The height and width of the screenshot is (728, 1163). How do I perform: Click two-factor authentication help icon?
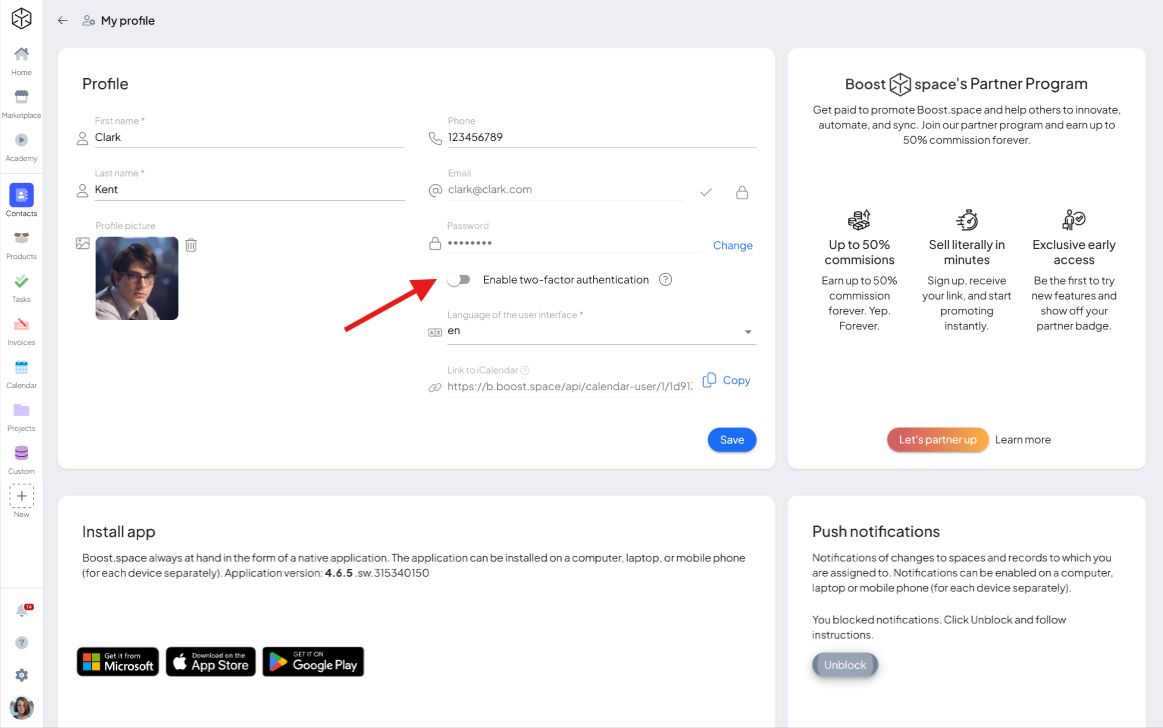[665, 279]
